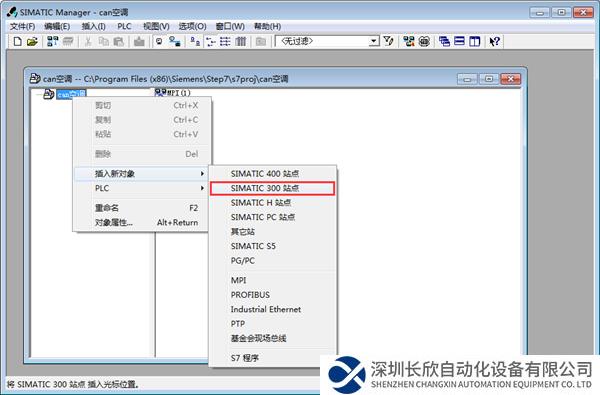Open project using the folder icon
This screenshot has height=395, width=600.
click(x=32, y=41)
